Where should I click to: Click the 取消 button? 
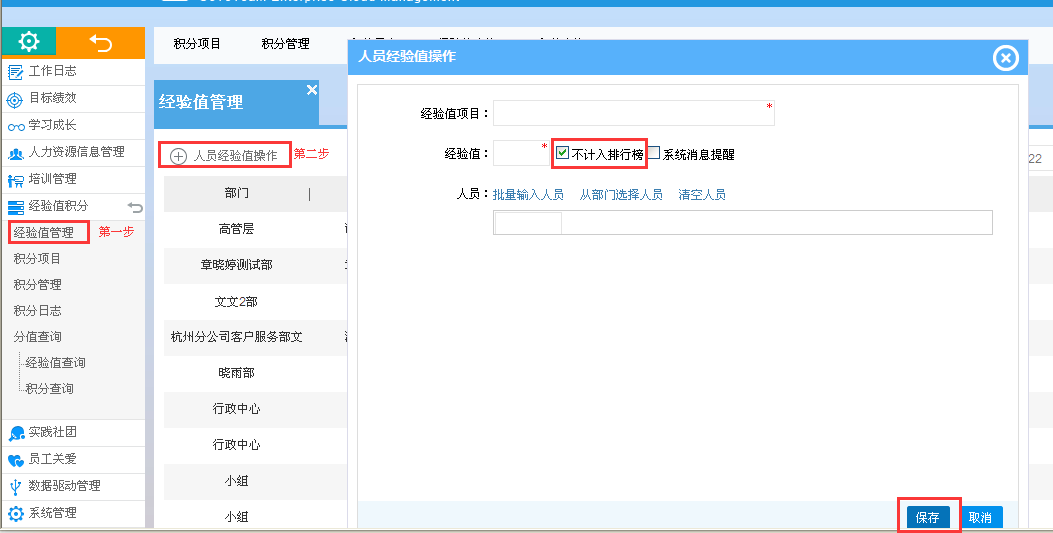[980, 518]
